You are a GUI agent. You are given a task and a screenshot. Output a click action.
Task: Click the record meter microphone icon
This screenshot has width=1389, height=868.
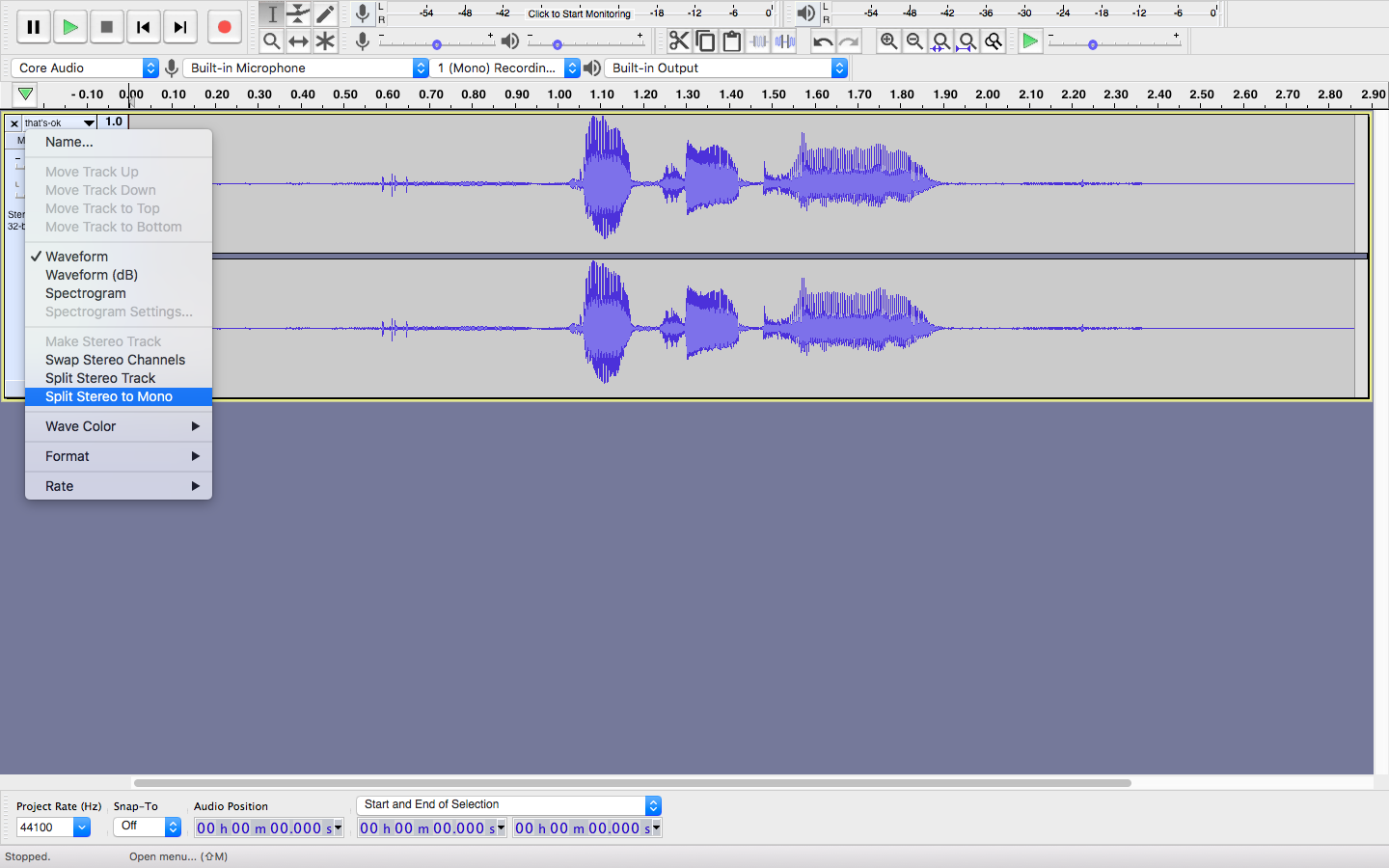(x=363, y=14)
